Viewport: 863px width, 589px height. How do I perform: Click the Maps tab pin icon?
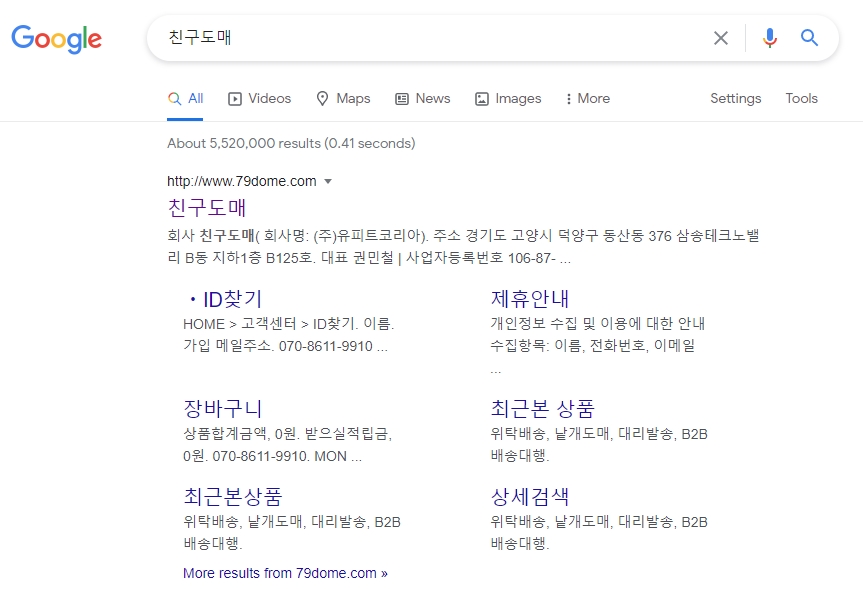(323, 99)
